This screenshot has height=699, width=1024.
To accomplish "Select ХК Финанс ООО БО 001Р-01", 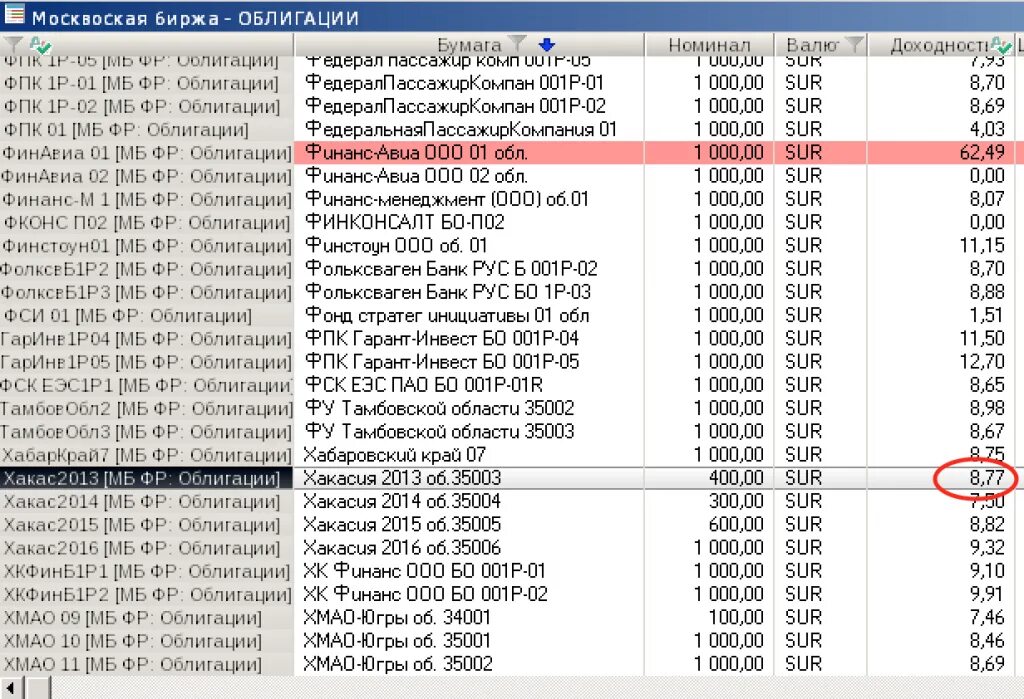I will (x=469, y=571).
